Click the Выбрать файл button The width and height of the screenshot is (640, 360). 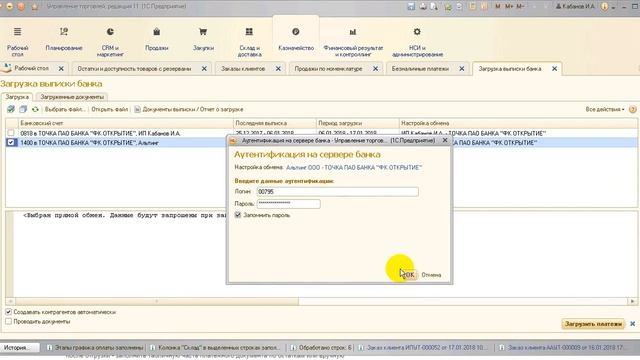(64, 109)
